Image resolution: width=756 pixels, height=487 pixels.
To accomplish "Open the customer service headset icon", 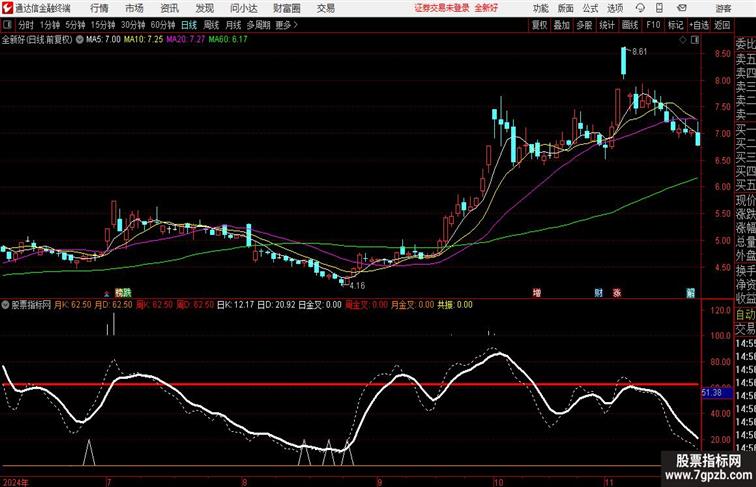I will [640, 8].
